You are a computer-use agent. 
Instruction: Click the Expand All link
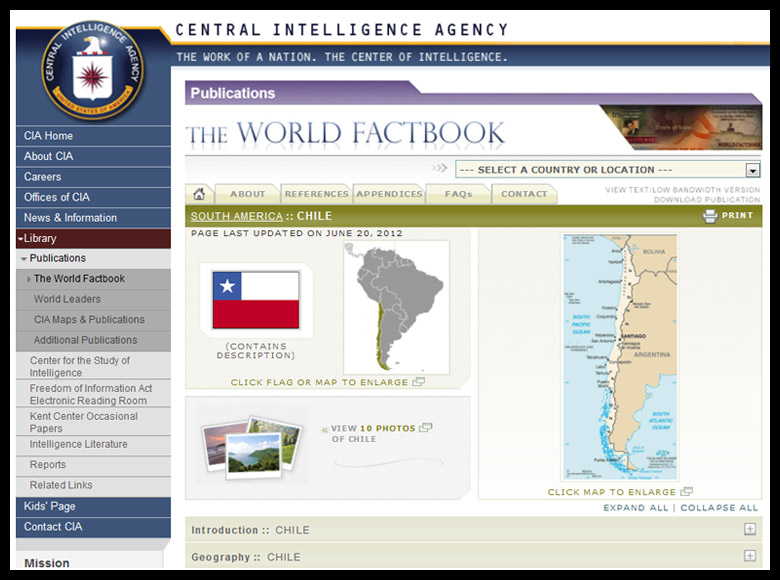pyautogui.click(x=636, y=508)
